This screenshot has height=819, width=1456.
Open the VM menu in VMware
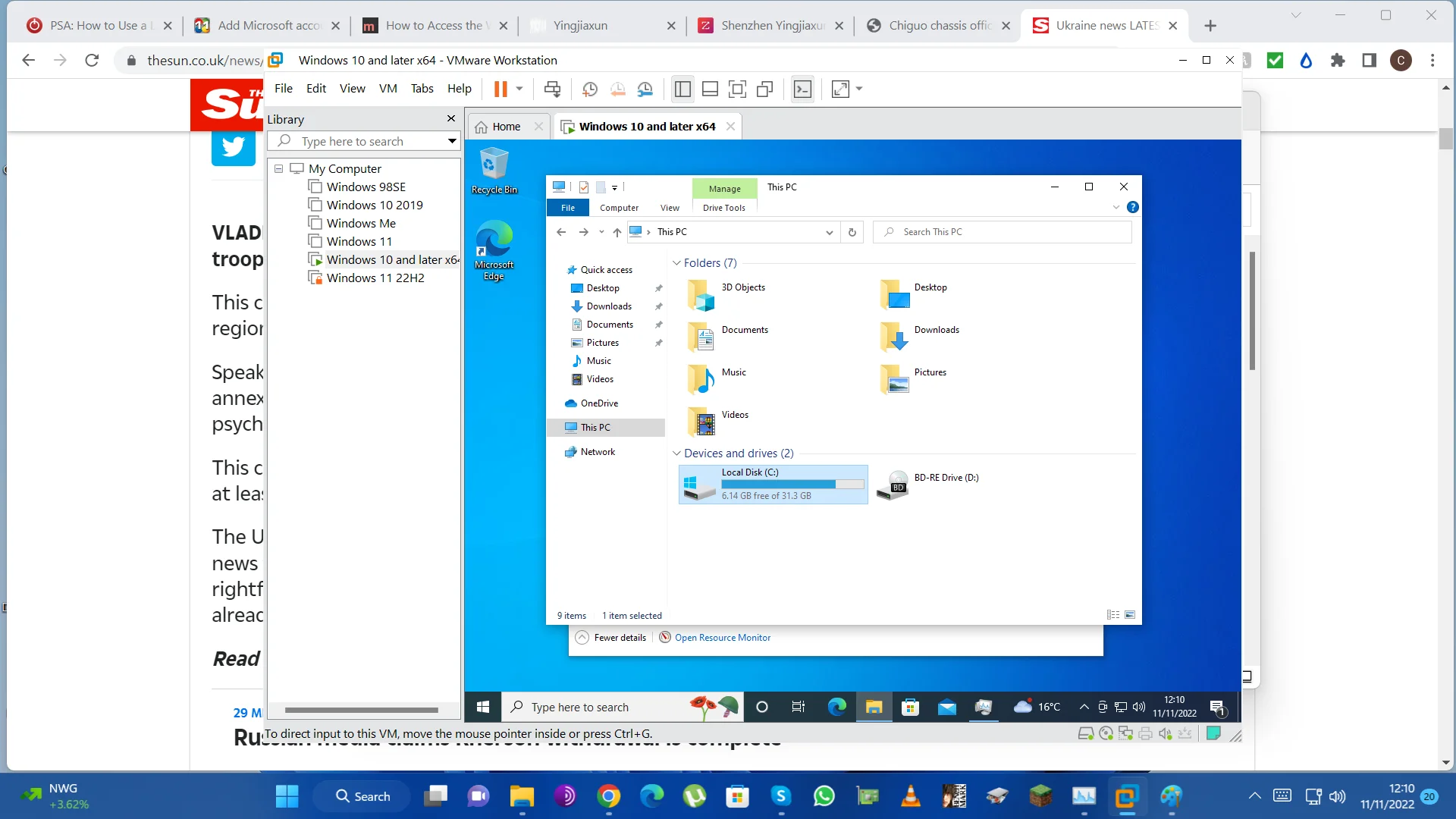pos(388,88)
